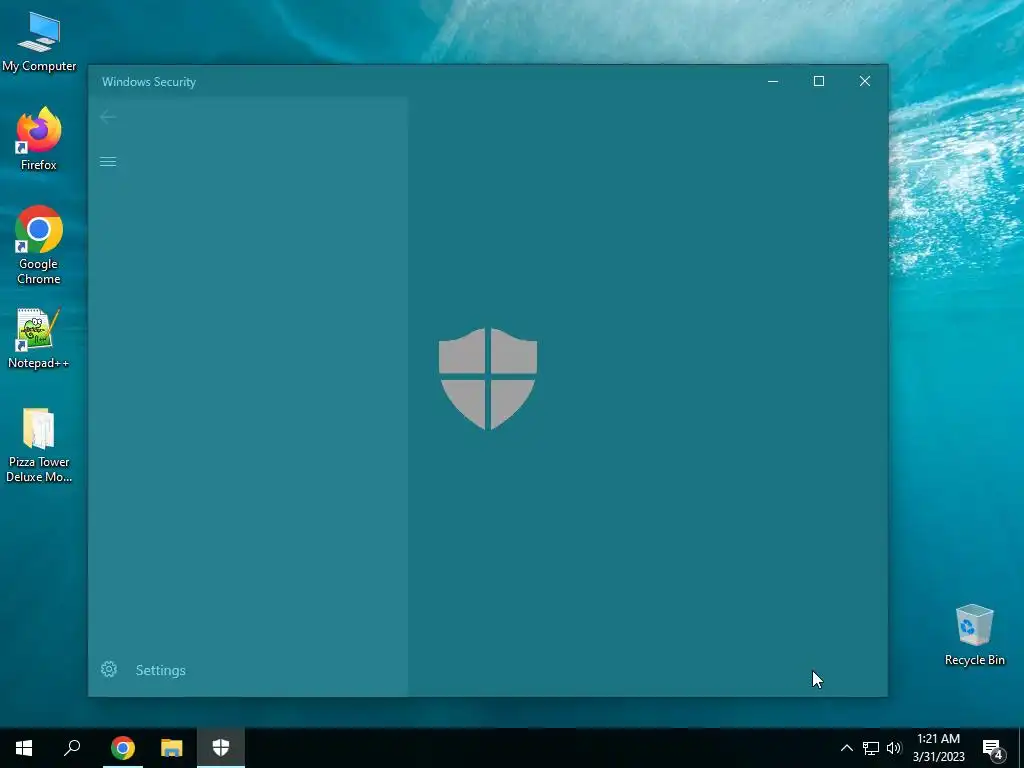Maximize the Windows Security window
1024x768 pixels.
pyautogui.click(x=818, y=81)
